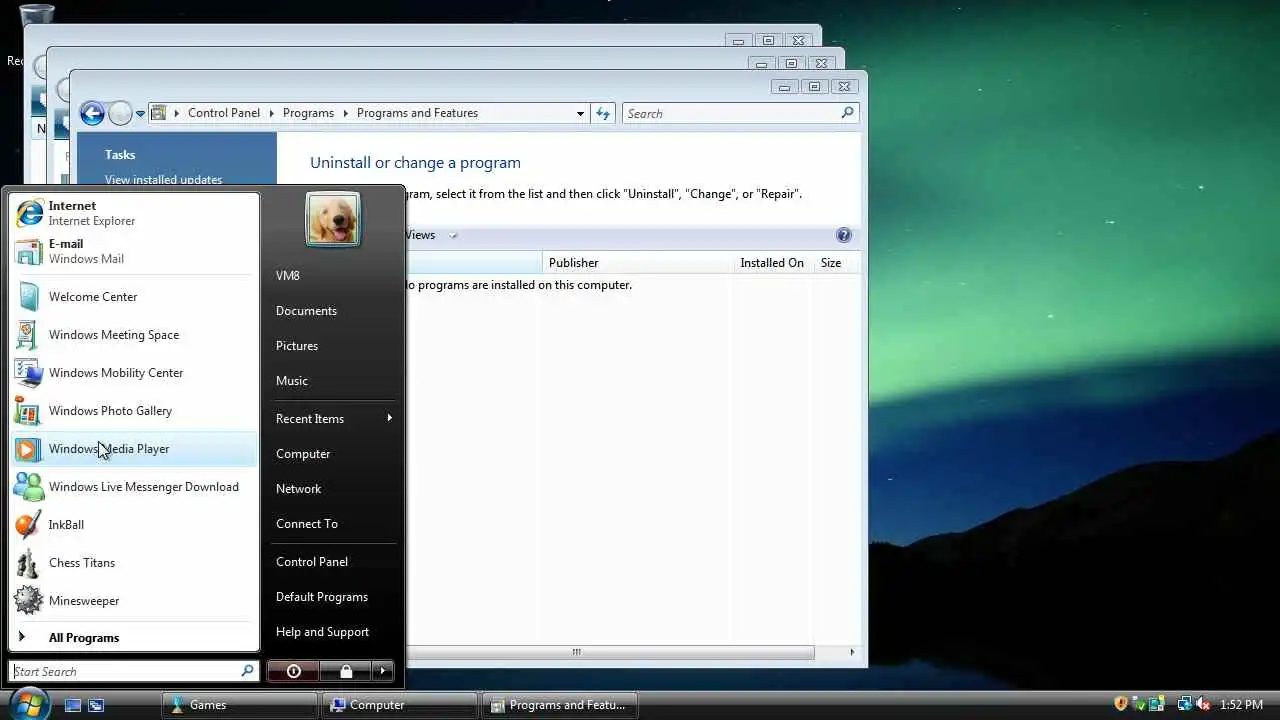Open Help and Support
This screenshot has height=720, width=1280.
coord(333,632)
